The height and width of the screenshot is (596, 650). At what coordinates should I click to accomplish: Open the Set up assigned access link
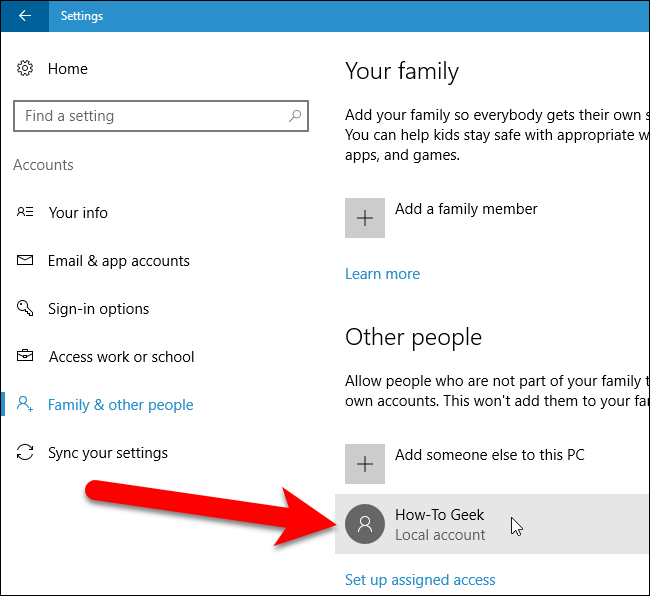coord(420,580)
